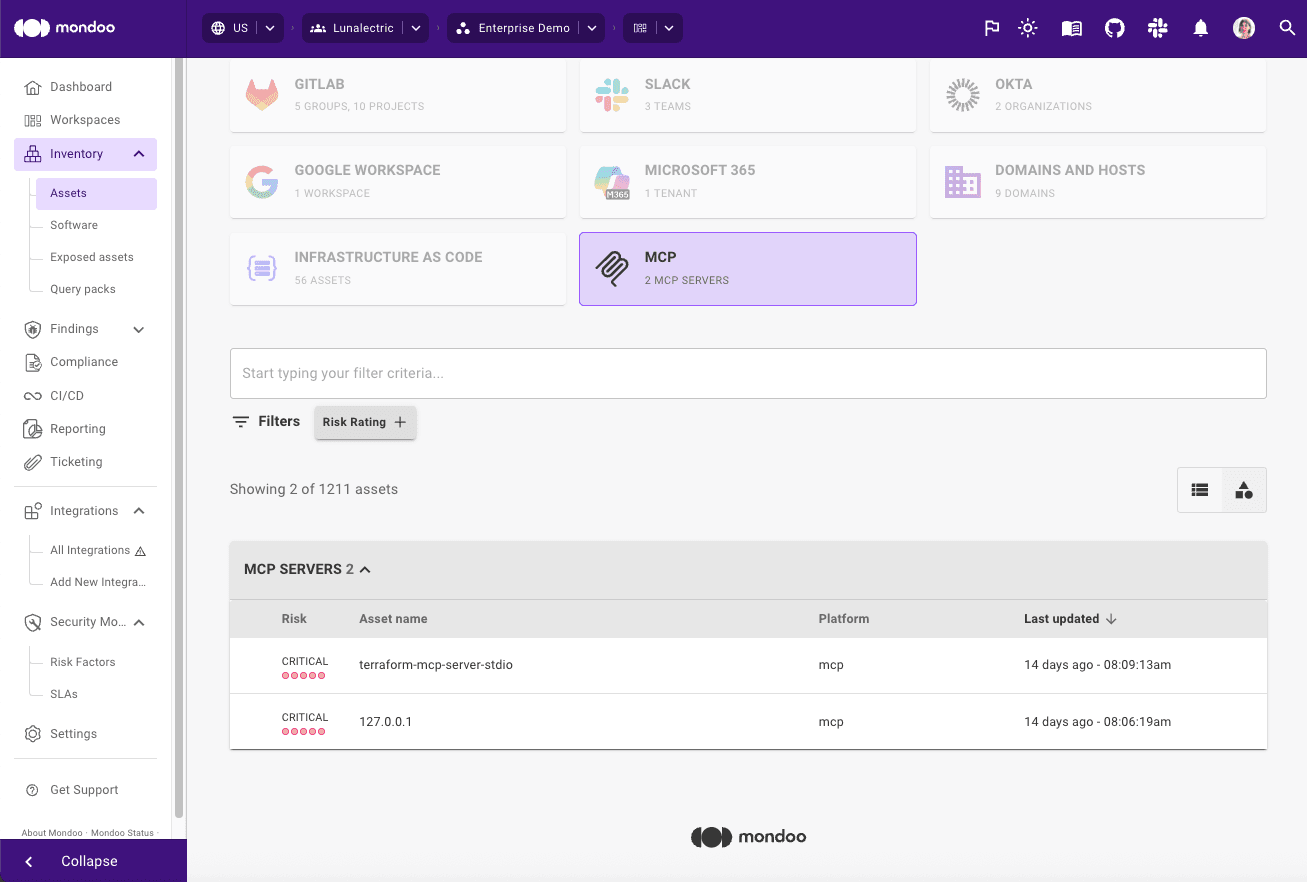Open notifications via the bell icon
Viewport: 1307px width, 882px height.
click(x=1200, y=28)
